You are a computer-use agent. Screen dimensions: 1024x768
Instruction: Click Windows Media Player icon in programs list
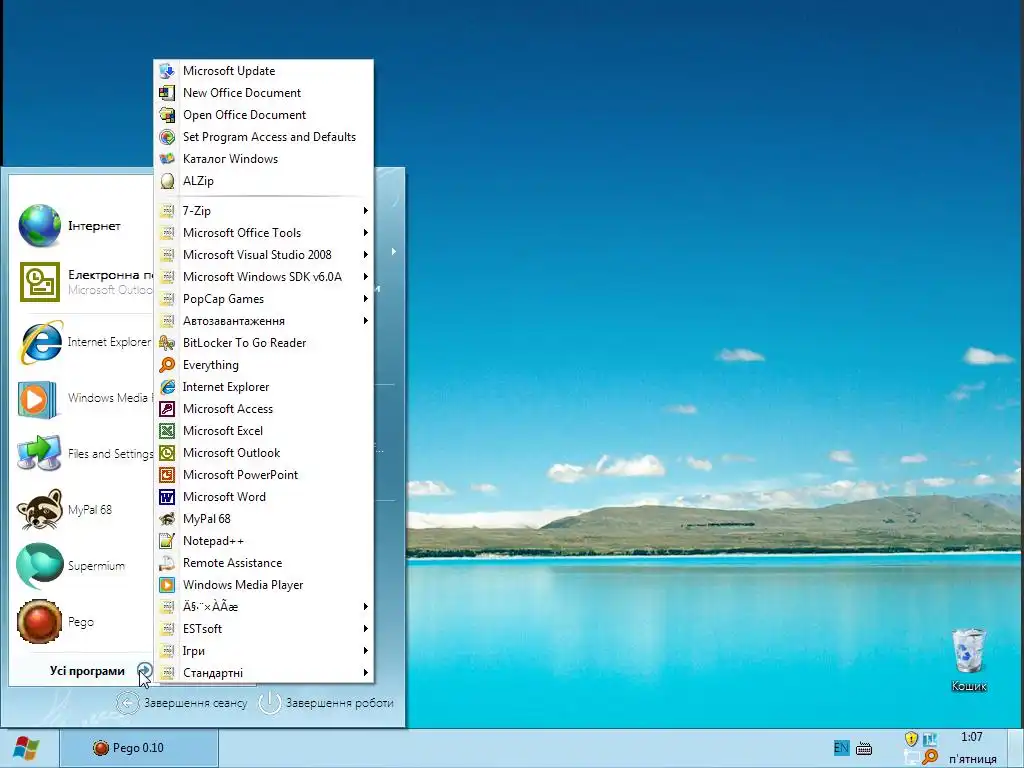pyautogui.click(x=167, y=584)
